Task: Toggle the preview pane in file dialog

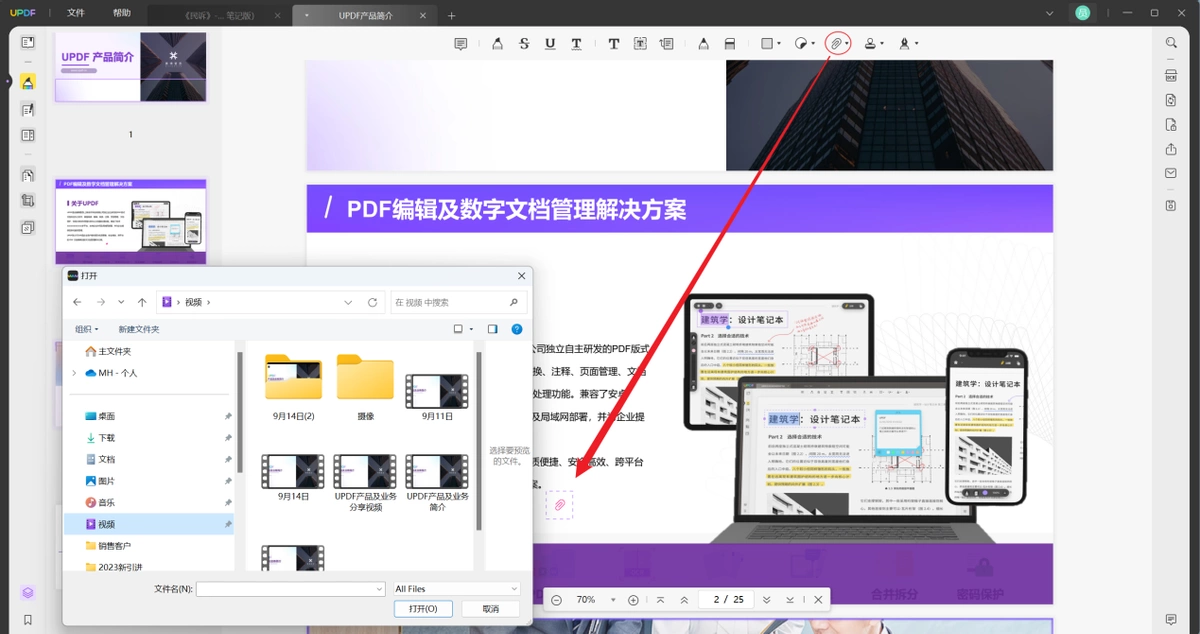Action: click(x=492, y=329)
